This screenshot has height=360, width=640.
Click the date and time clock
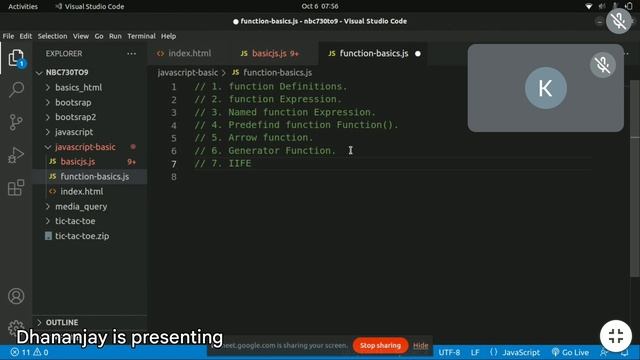coord(320,6)
